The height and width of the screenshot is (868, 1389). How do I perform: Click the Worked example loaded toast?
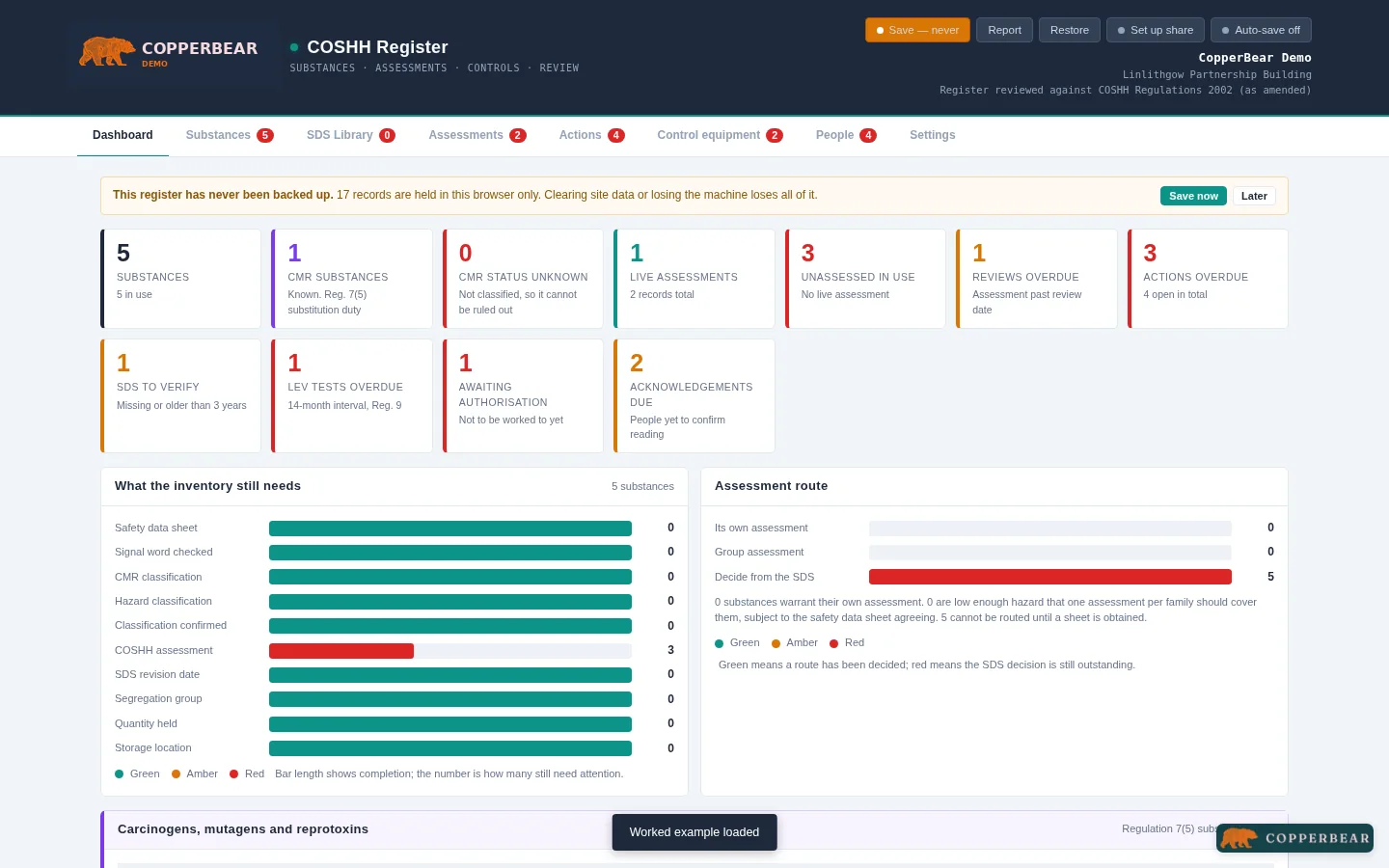[x=694, y=832]
